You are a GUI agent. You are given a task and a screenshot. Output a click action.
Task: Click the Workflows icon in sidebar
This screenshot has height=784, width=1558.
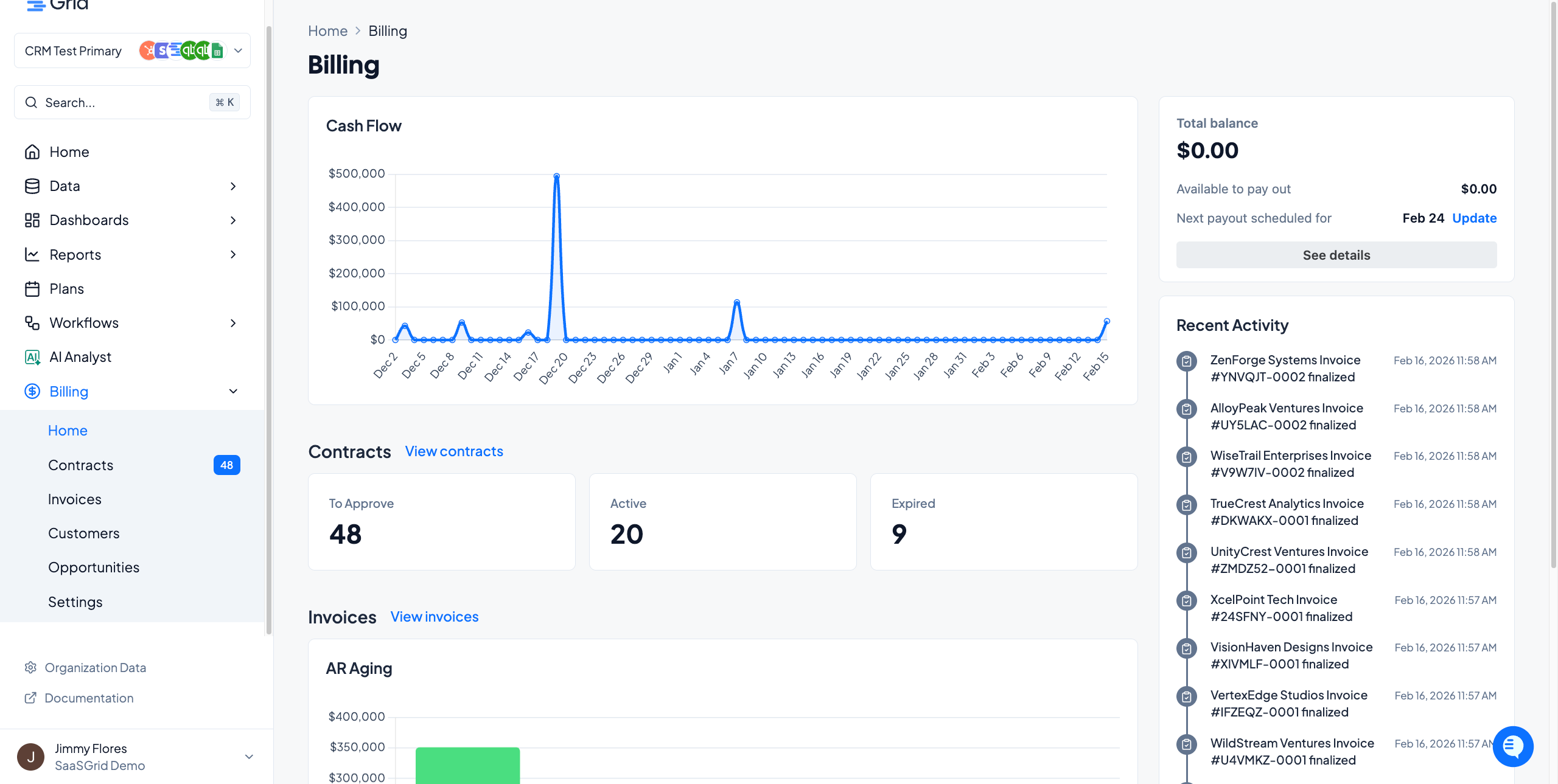[32, 323]
